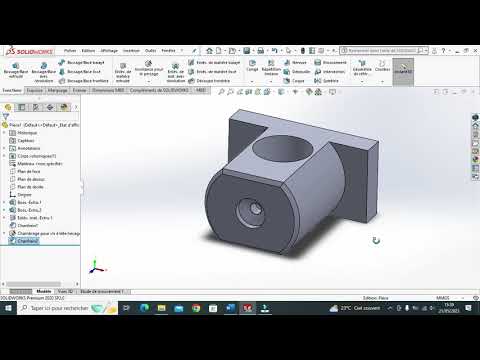Click the Undo arrow icon
The height and width of the screenshot is (360, 480).
275,51
